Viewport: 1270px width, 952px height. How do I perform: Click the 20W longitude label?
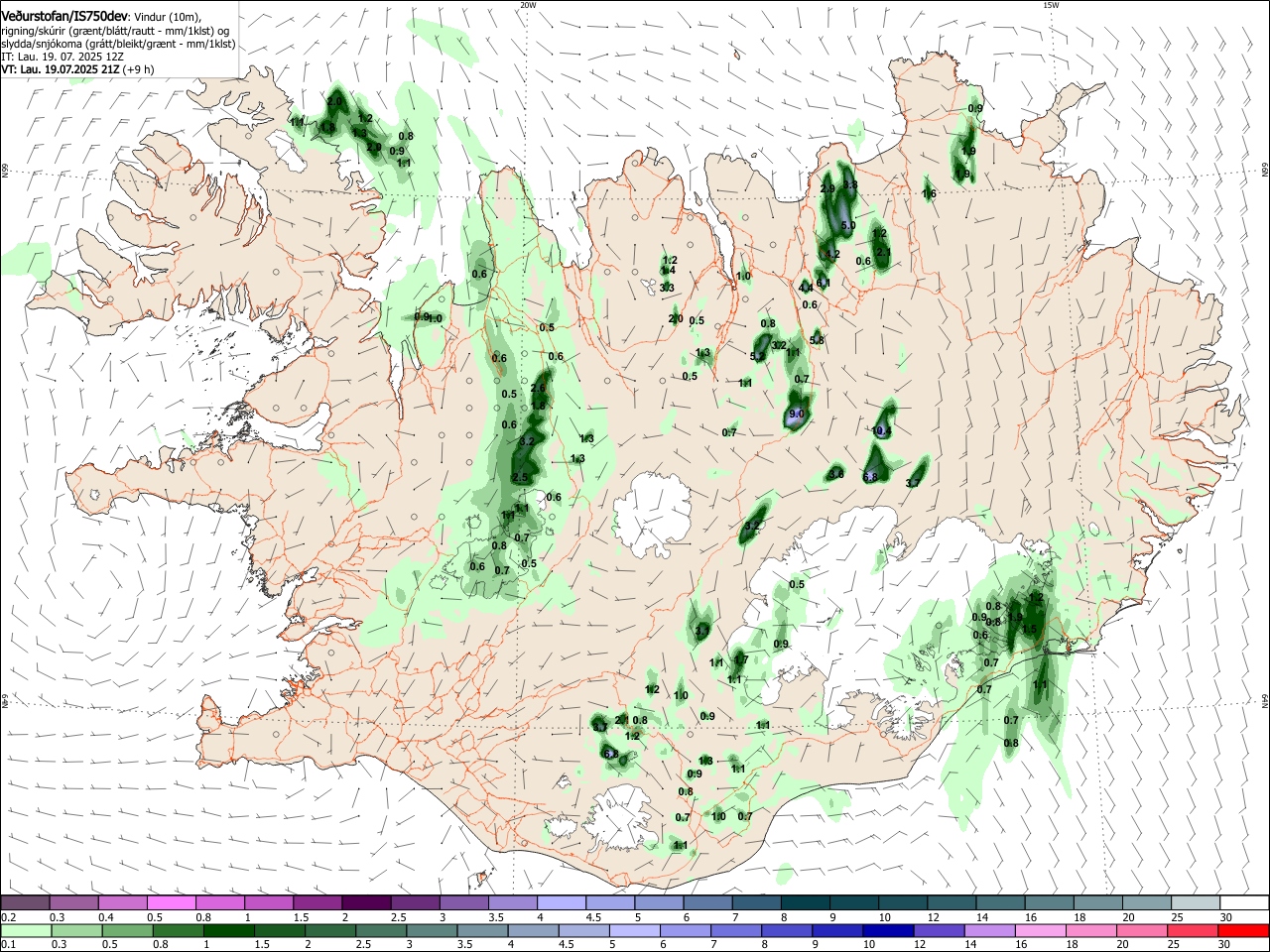coord(528,5)
